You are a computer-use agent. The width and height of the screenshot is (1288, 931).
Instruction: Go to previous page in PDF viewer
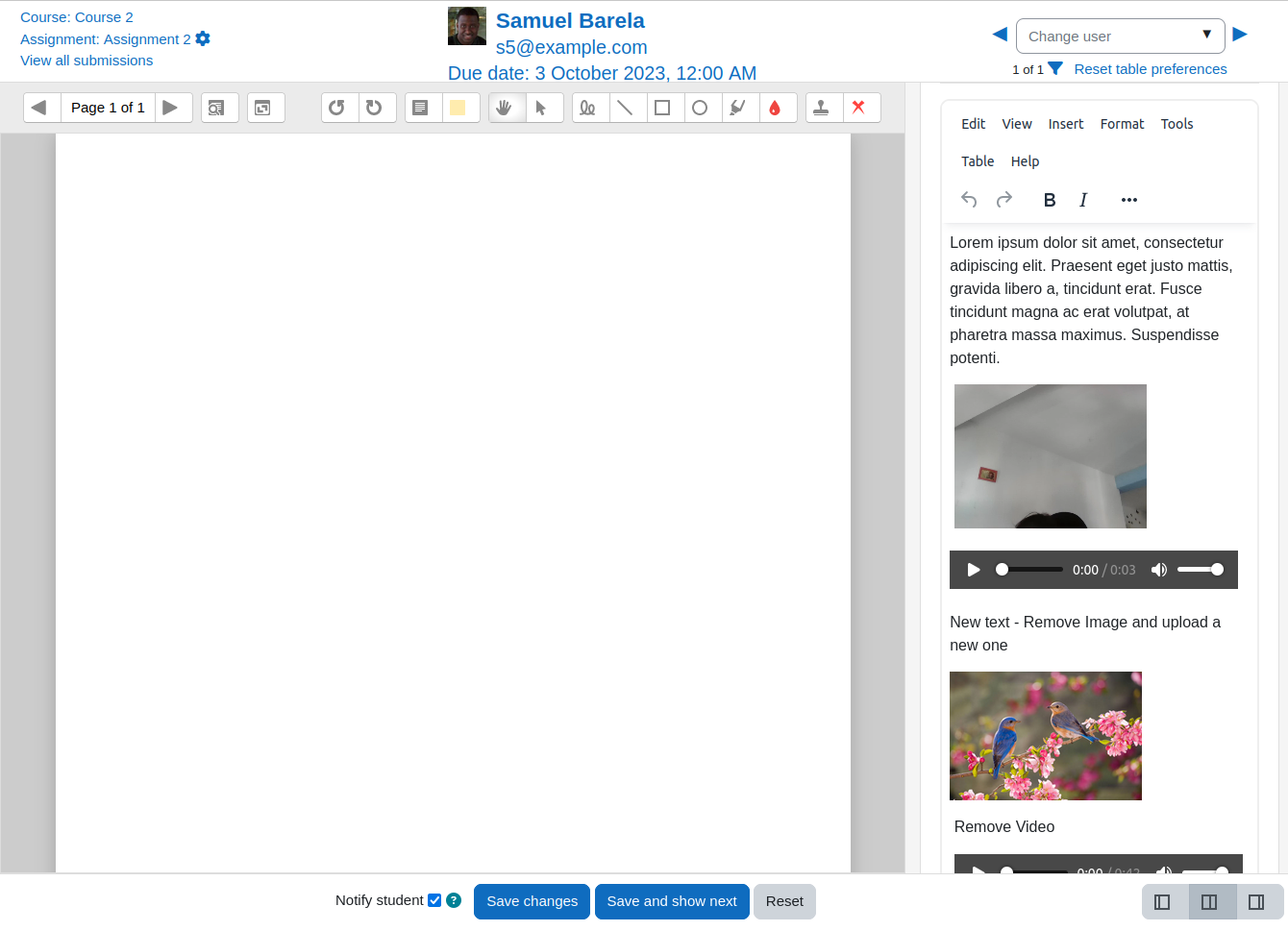[41, 108]
